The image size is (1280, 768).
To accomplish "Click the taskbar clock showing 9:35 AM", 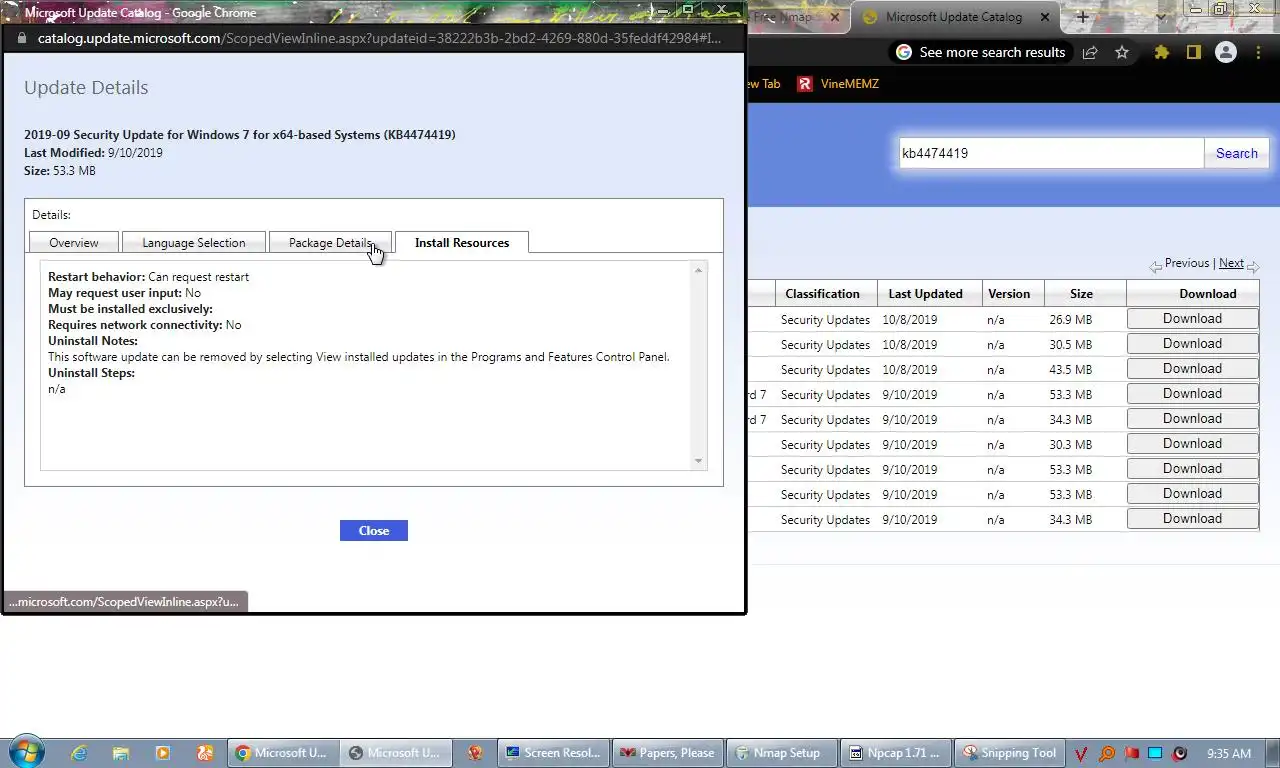I will [x=1229, y=753].
